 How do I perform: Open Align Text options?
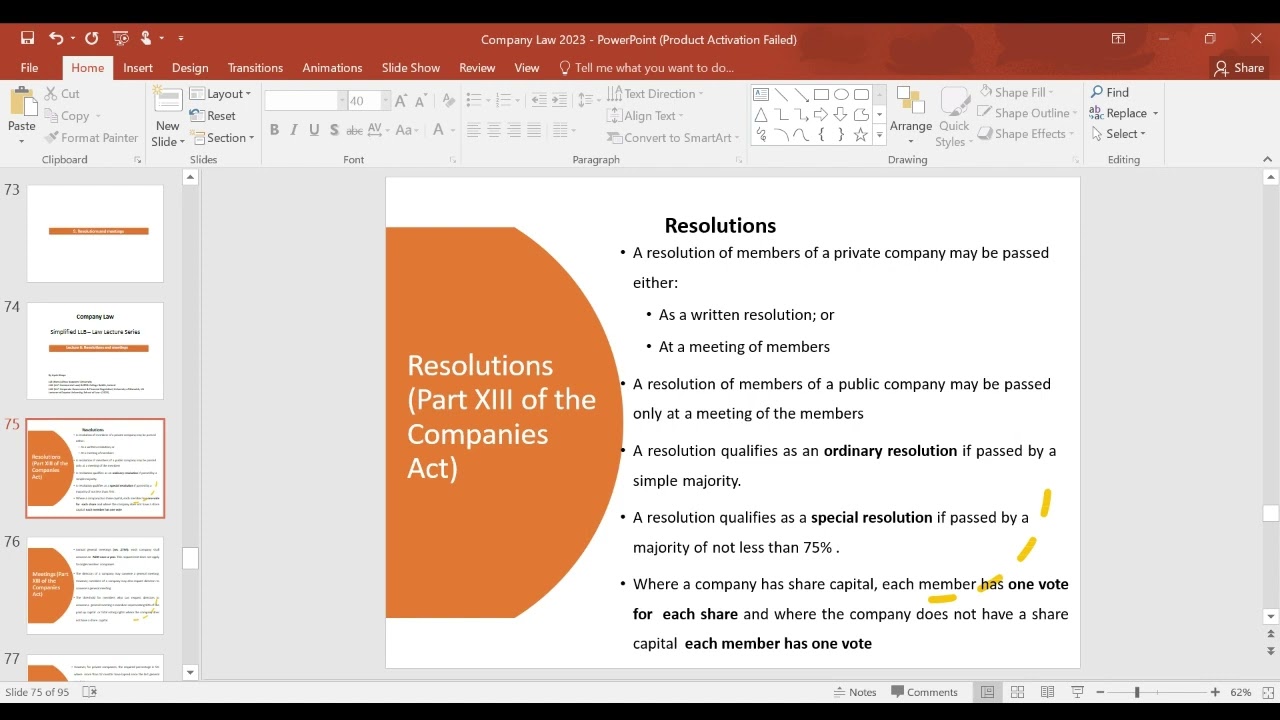(x=647, y=116)
